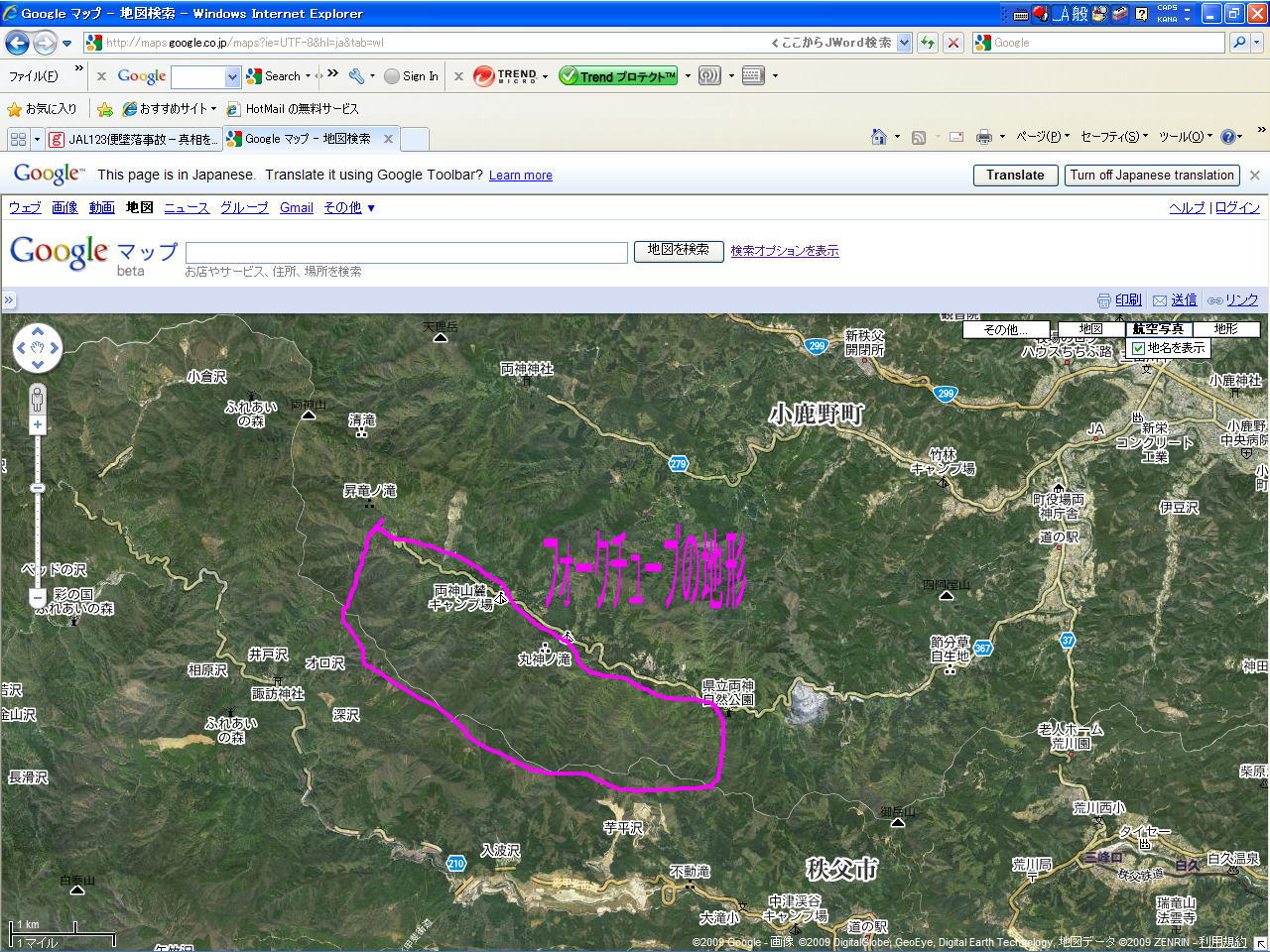Switch map to 航空写真 satellite view

tap(1158, 329)
